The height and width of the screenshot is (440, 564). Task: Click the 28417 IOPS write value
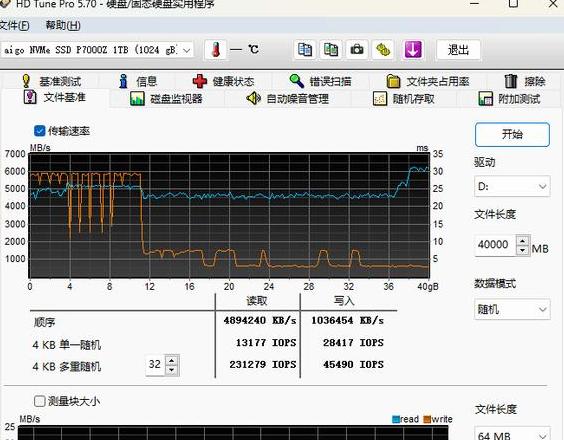353,343
